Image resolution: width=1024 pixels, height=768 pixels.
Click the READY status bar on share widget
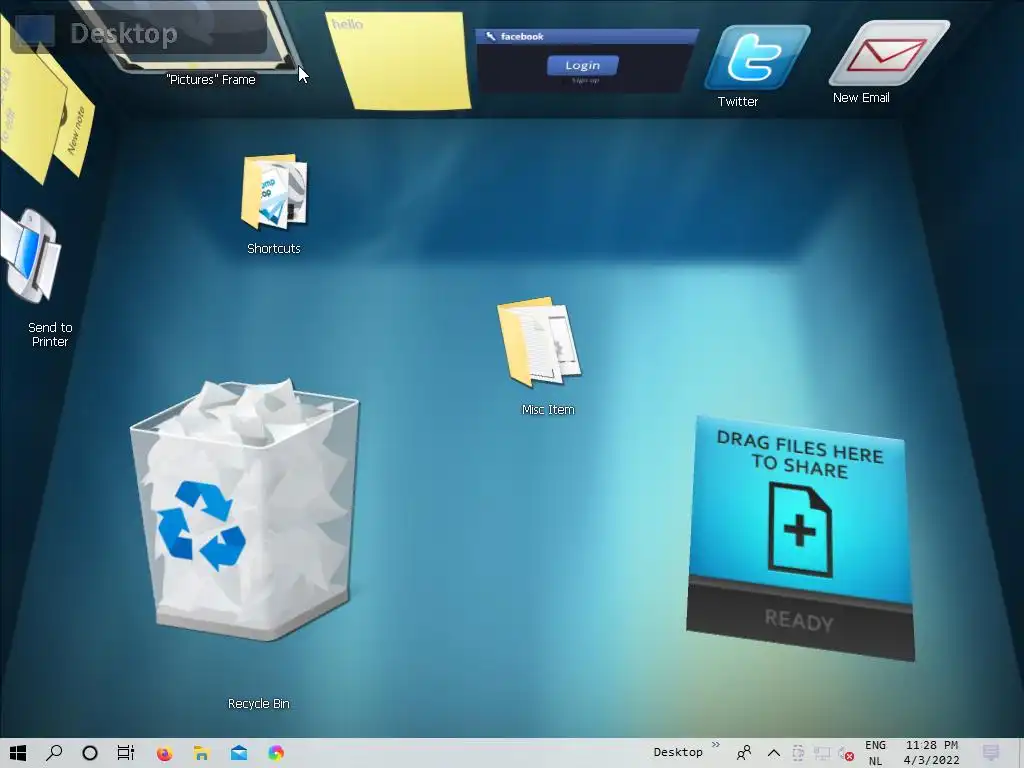[x=800, y=620]
